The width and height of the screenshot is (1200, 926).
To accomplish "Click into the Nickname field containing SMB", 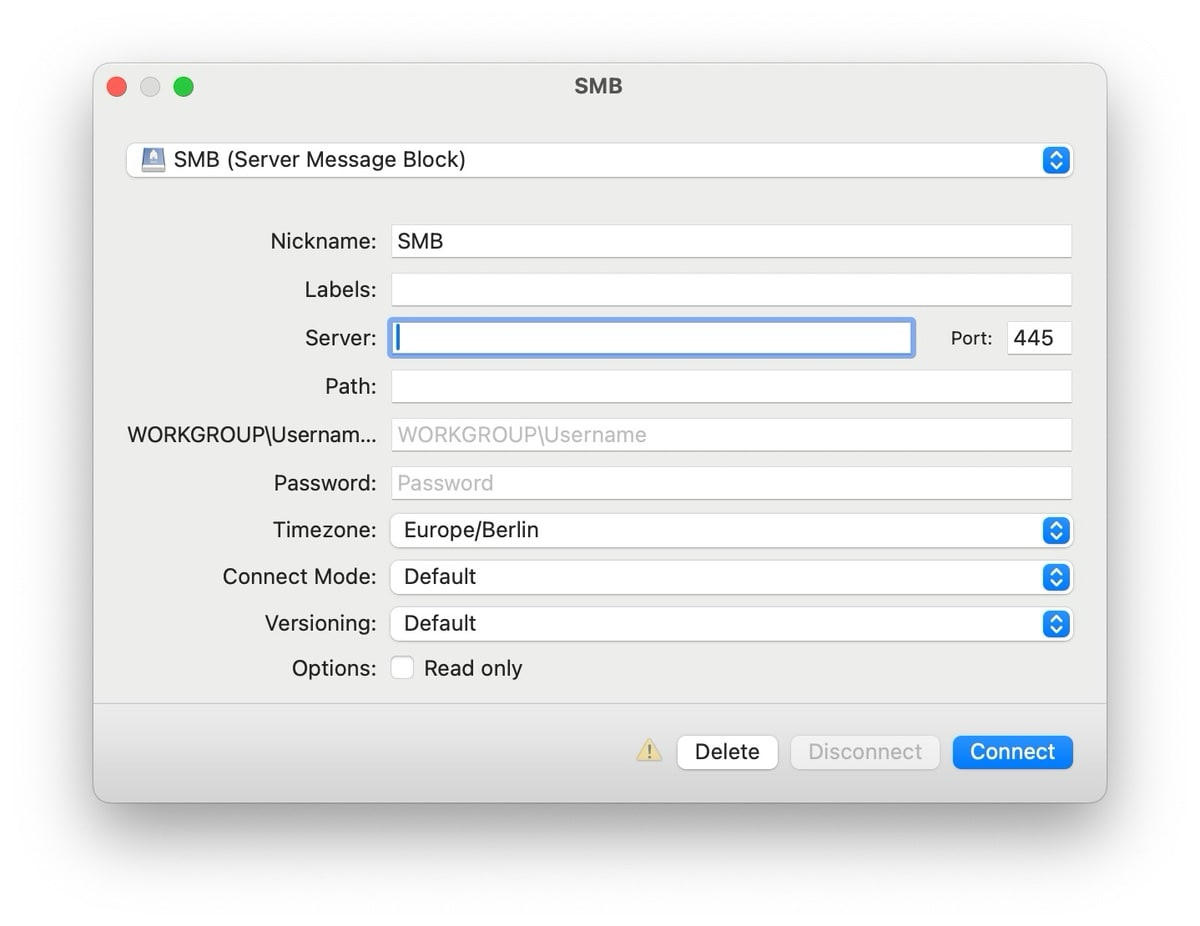I will coord(730,241).
